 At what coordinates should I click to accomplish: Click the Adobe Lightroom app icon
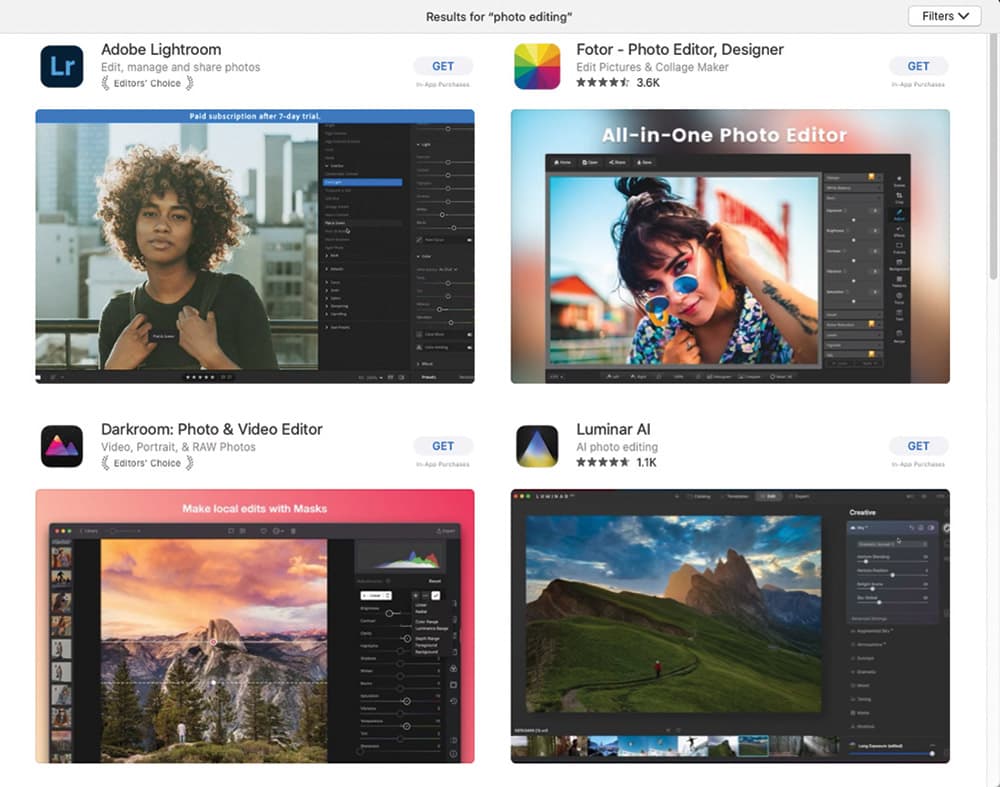pyautogui.click(x=62, y=66)
